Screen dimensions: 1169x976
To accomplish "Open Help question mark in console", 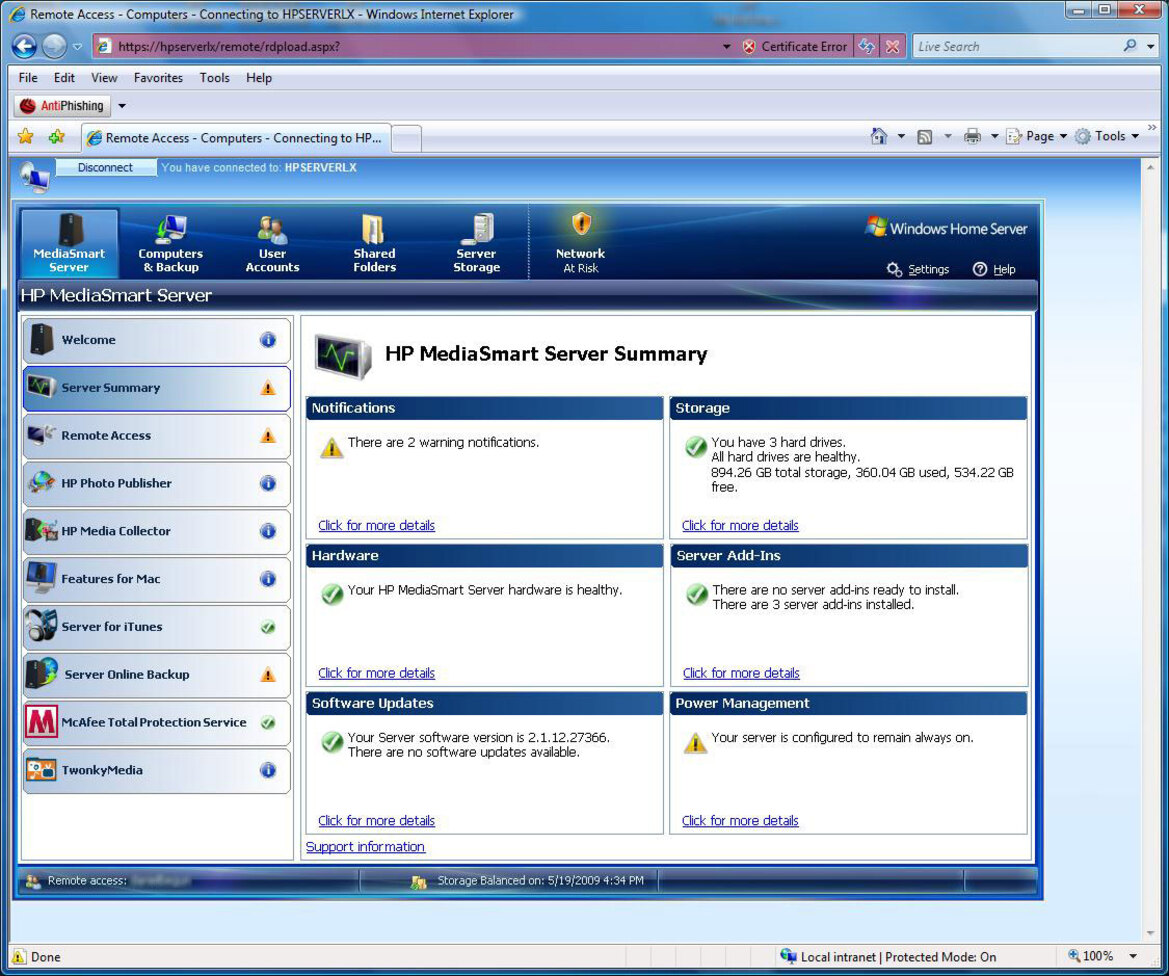I will [x=995, y=269].
